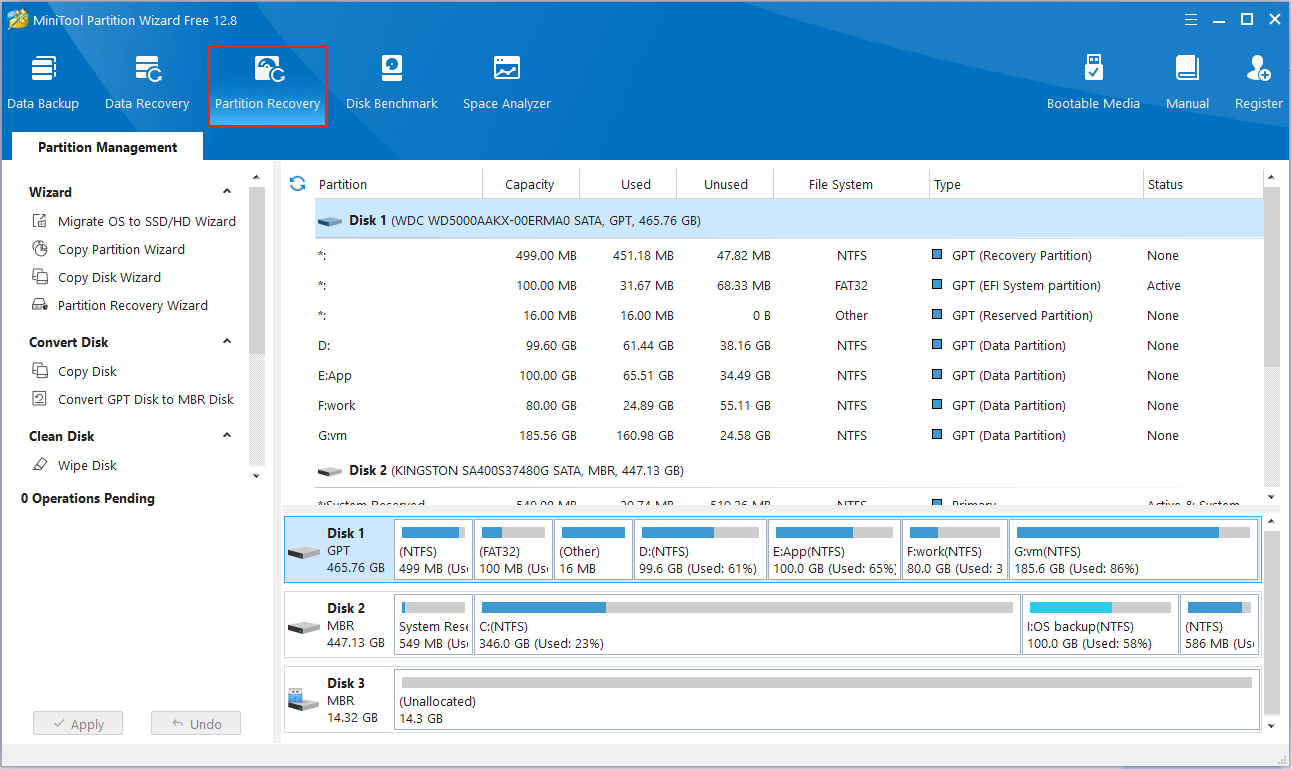This screenshot has height=769, width=1292.
Task: Collapse the Clean Disk section
Action: pyautogui.click(x=227, y=436)
